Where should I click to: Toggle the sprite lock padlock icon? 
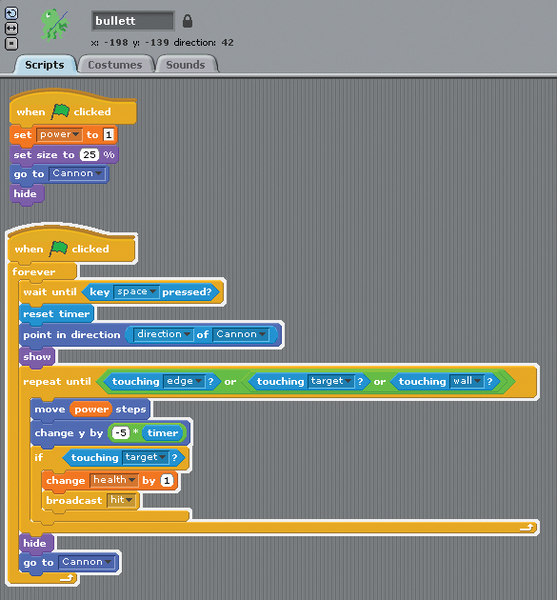tap(187, 21)
